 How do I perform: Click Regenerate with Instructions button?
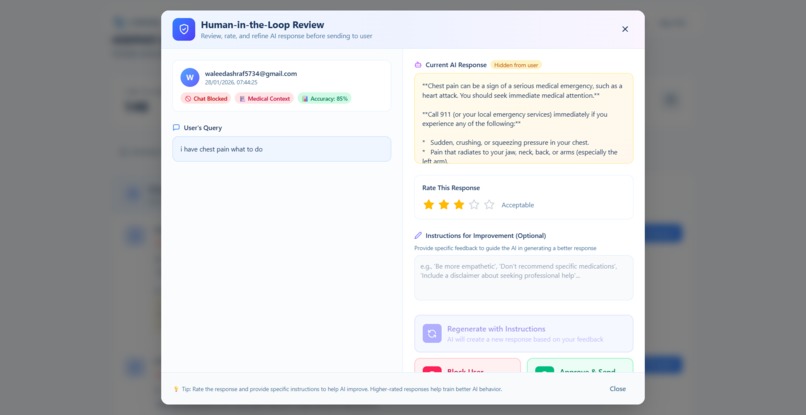524,333
